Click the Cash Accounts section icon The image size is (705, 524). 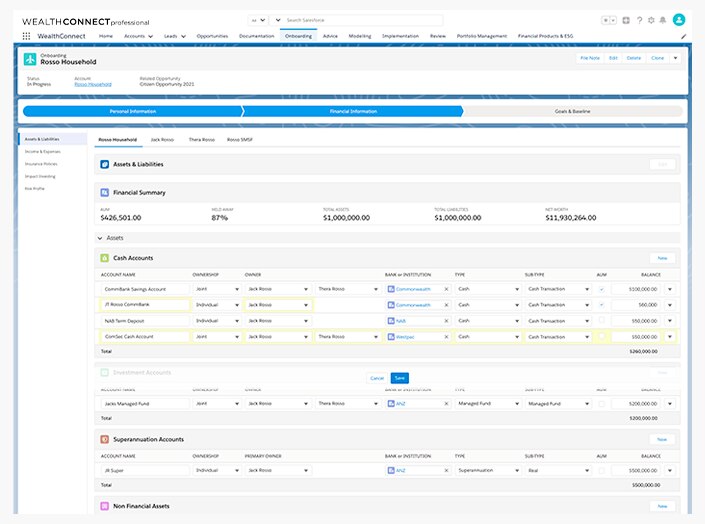coord(104,258)
